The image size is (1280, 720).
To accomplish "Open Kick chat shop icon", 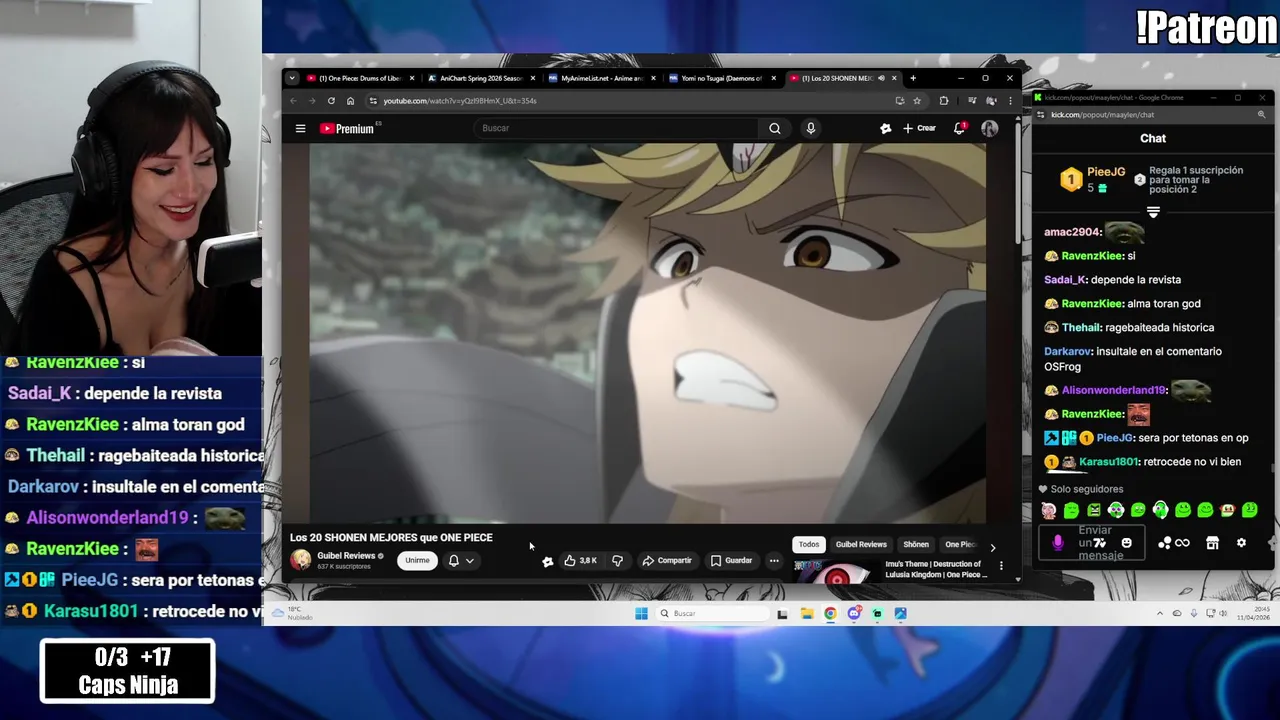I will click(1212, 543).
